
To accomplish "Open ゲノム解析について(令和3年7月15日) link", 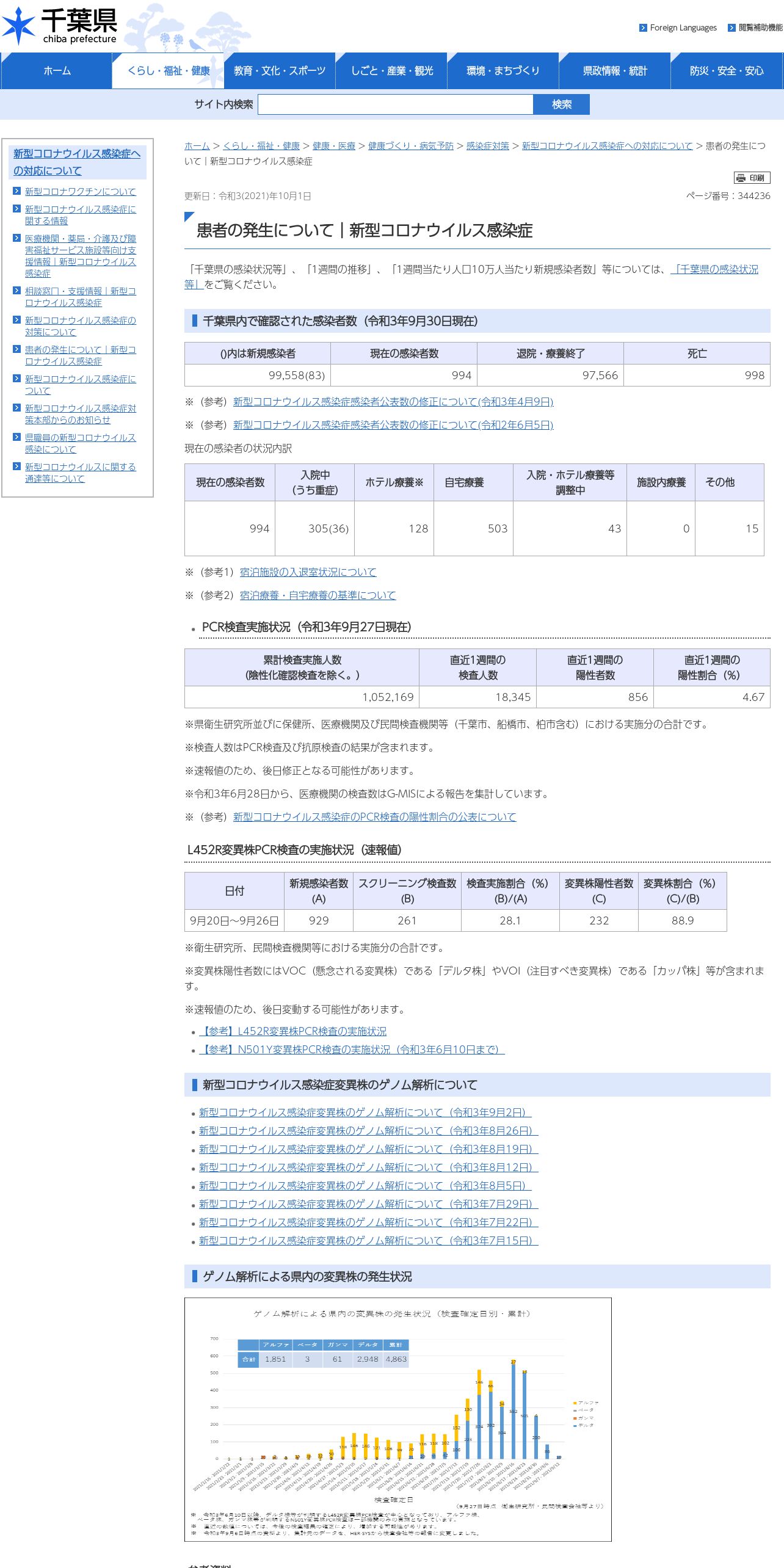I will [x=368, y=1241].
